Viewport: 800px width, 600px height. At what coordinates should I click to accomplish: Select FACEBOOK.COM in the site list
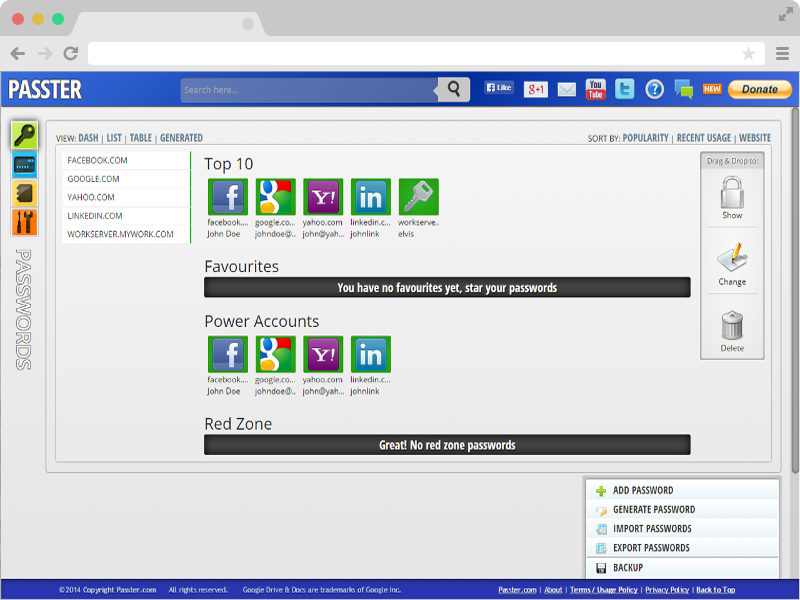tap(126, 160)
